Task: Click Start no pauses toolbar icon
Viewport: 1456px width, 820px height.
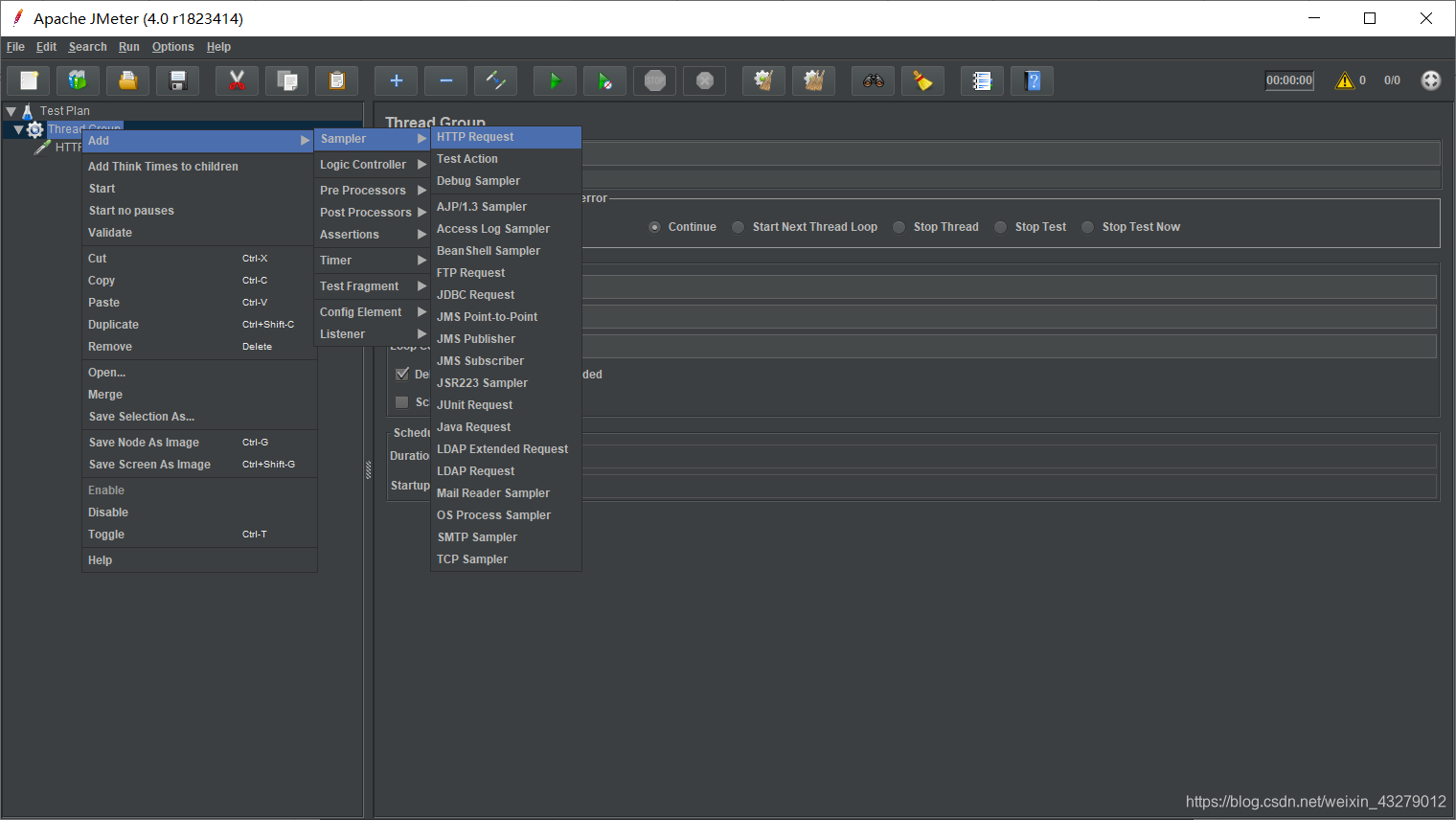Action: point(605,80)
